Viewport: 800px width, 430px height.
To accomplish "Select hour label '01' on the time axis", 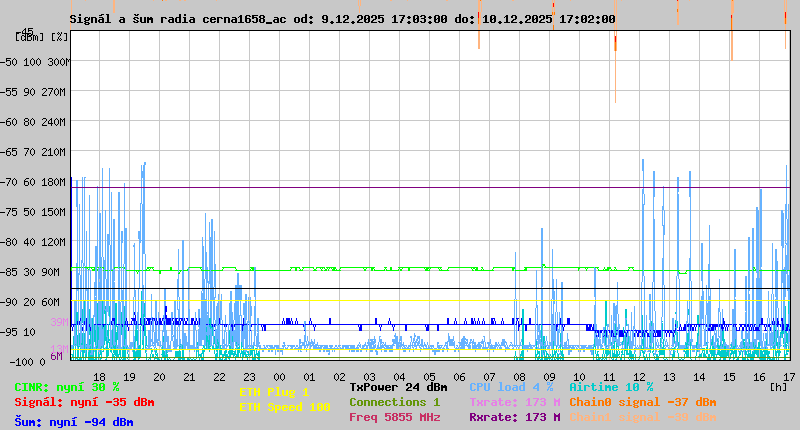I will pos(310,377).
